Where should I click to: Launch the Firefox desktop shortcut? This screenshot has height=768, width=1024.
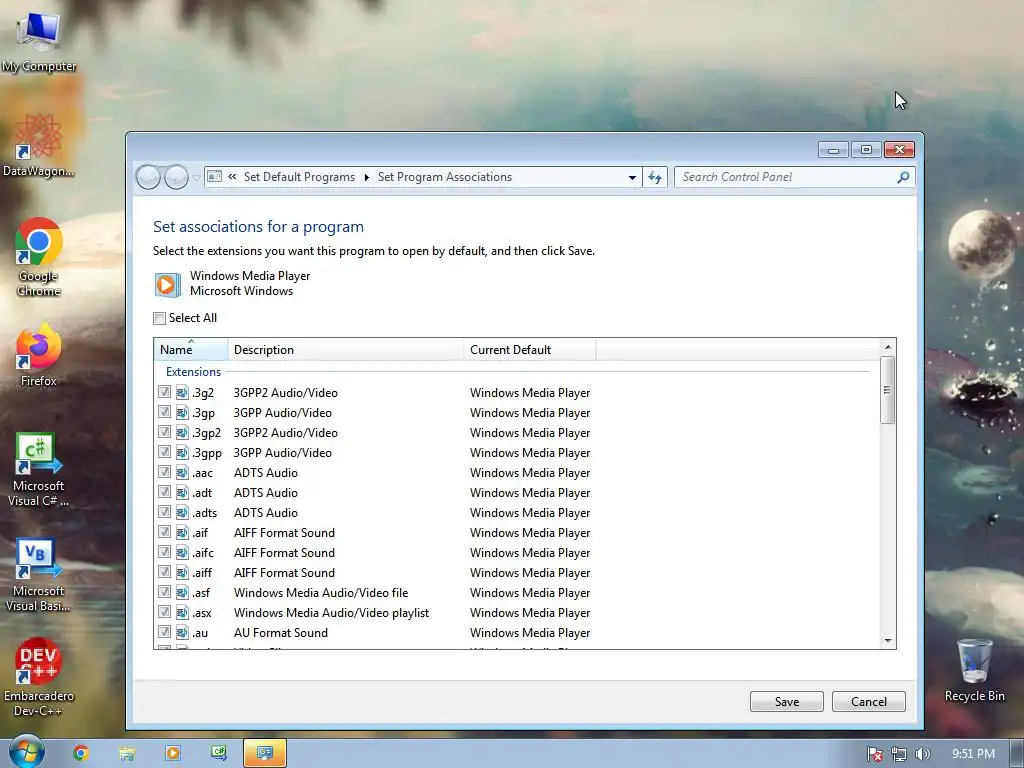39,355
